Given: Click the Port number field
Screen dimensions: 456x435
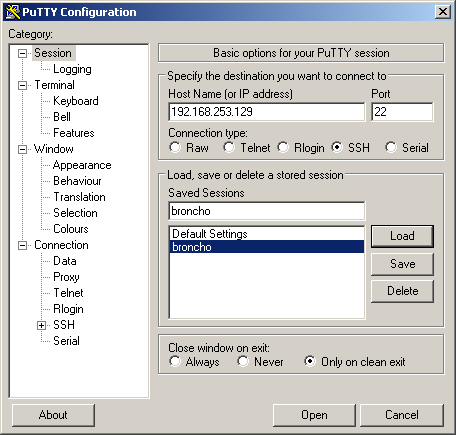Looking at the screenshot, I should pos(402,112).
